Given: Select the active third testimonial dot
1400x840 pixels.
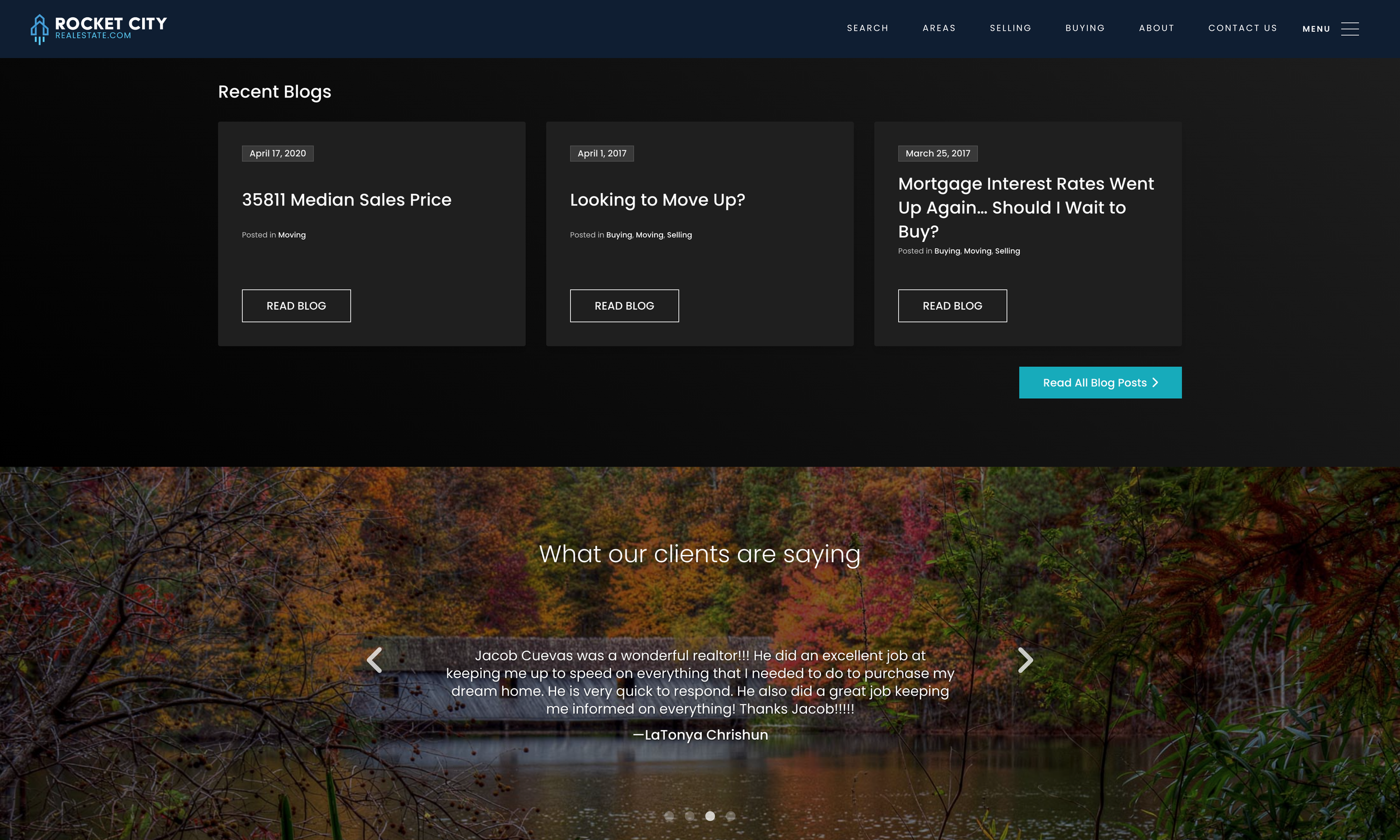Looking at the screenshot, I should (710, 816).
